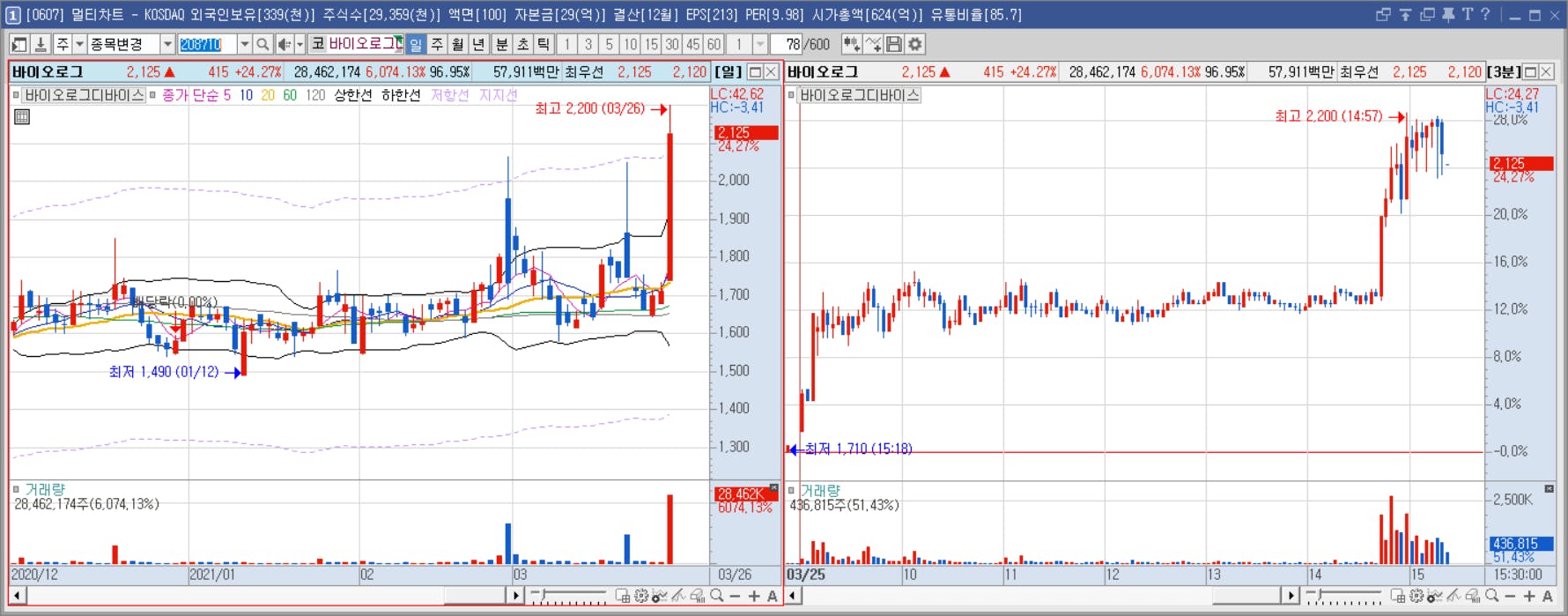1568x616 pixels.
Task: Click the stock code input field 208710
Action: point(208,44)
